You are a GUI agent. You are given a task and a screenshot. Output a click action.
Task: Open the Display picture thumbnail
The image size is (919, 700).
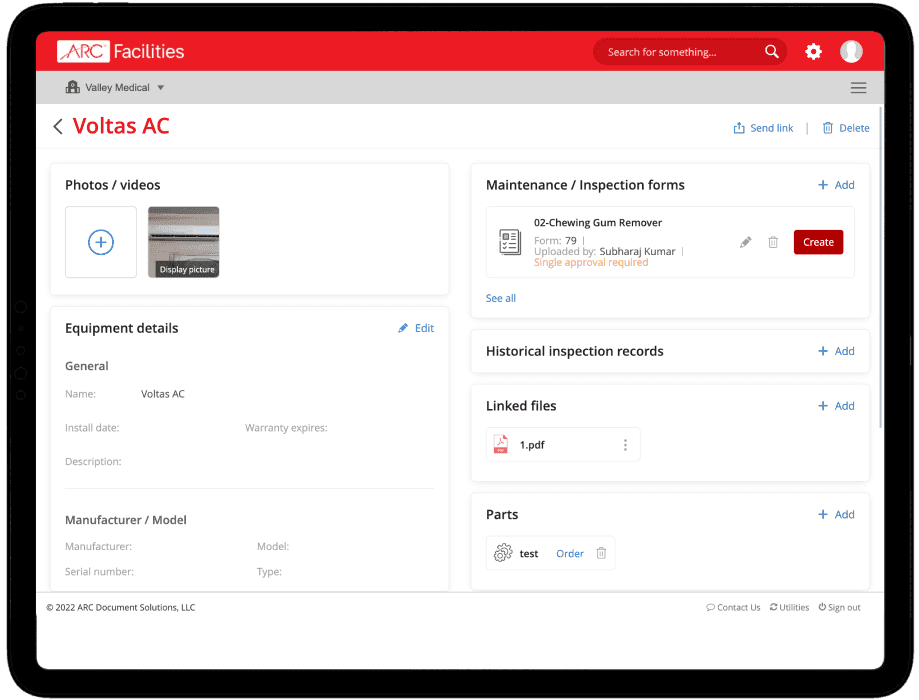(184, 242)
